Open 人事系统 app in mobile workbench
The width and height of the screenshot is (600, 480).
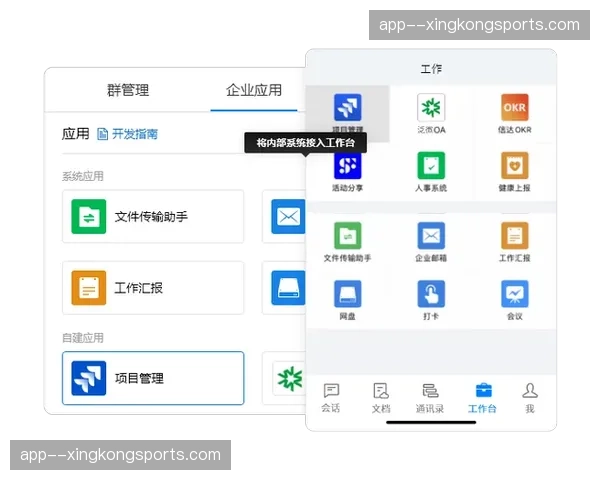point(431,172)
